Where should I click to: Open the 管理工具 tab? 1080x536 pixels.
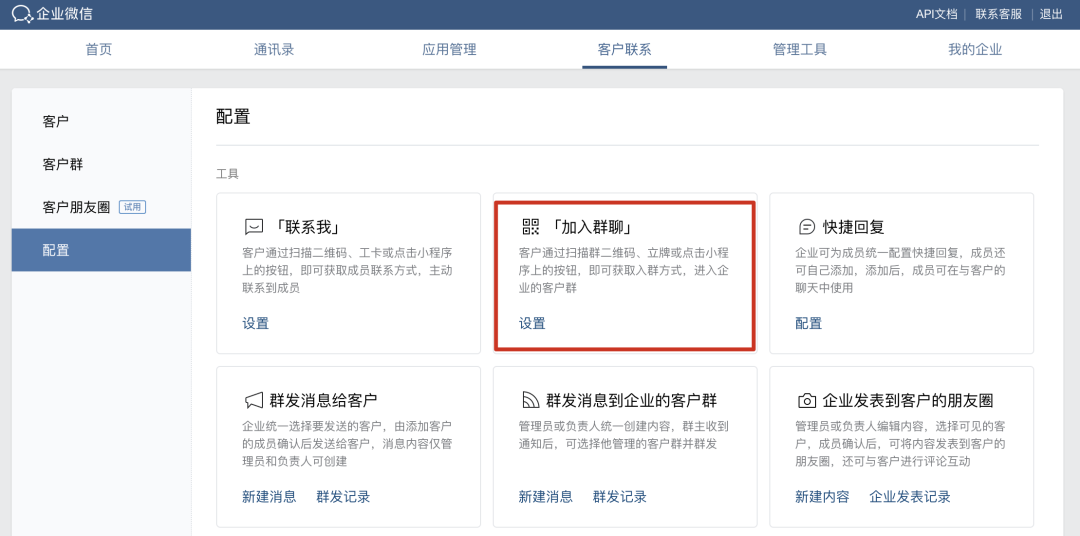[x=800, y=49]
